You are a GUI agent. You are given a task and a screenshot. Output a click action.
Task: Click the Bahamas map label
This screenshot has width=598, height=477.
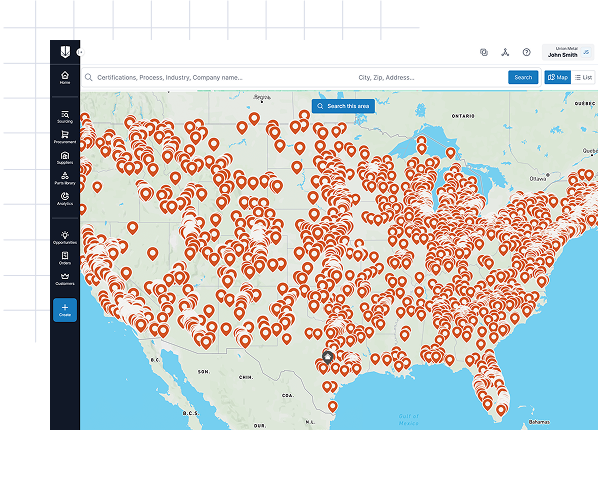[539, 422]
